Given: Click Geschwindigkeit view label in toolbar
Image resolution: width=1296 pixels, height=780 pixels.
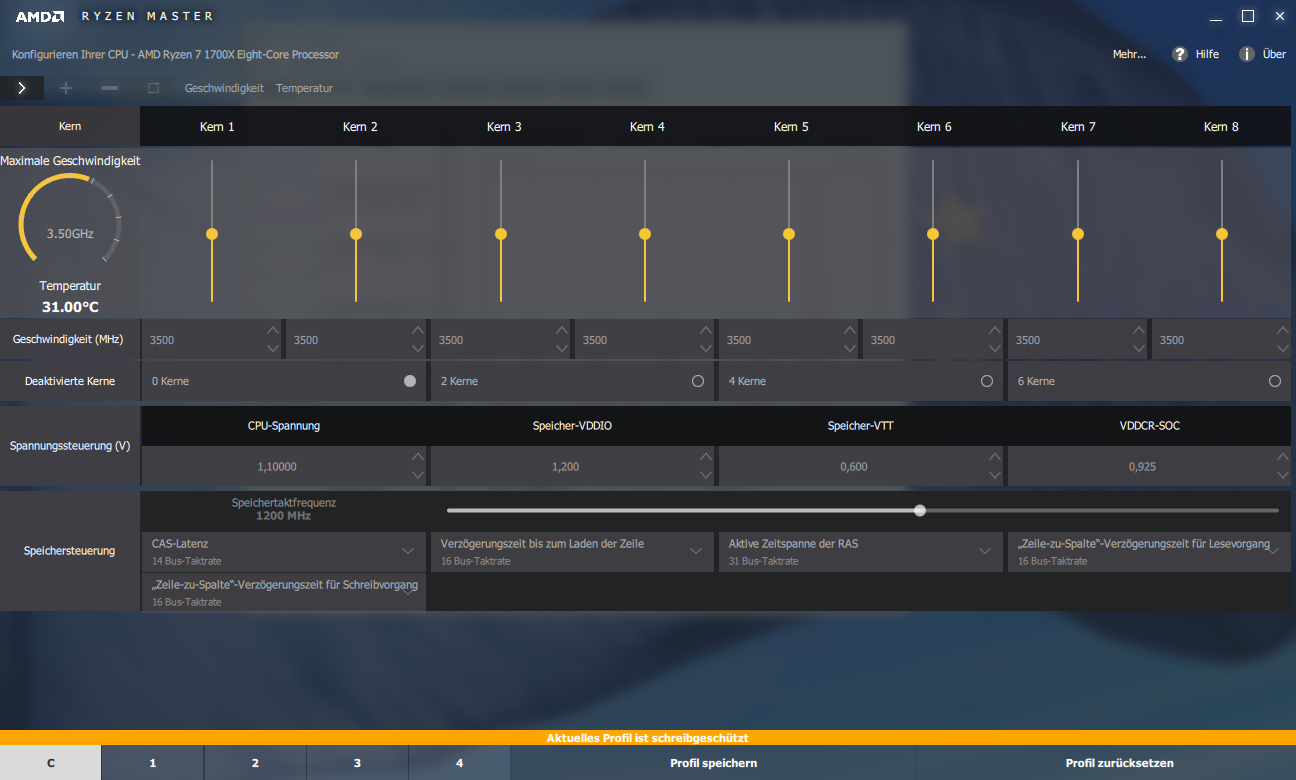Looking at the screenshot, I should click(x=224, y=88).
